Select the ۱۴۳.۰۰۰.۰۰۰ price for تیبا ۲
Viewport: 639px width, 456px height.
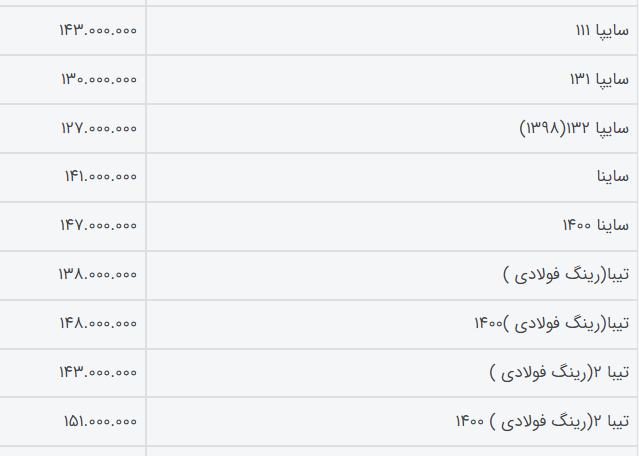(x=98, y=373)
